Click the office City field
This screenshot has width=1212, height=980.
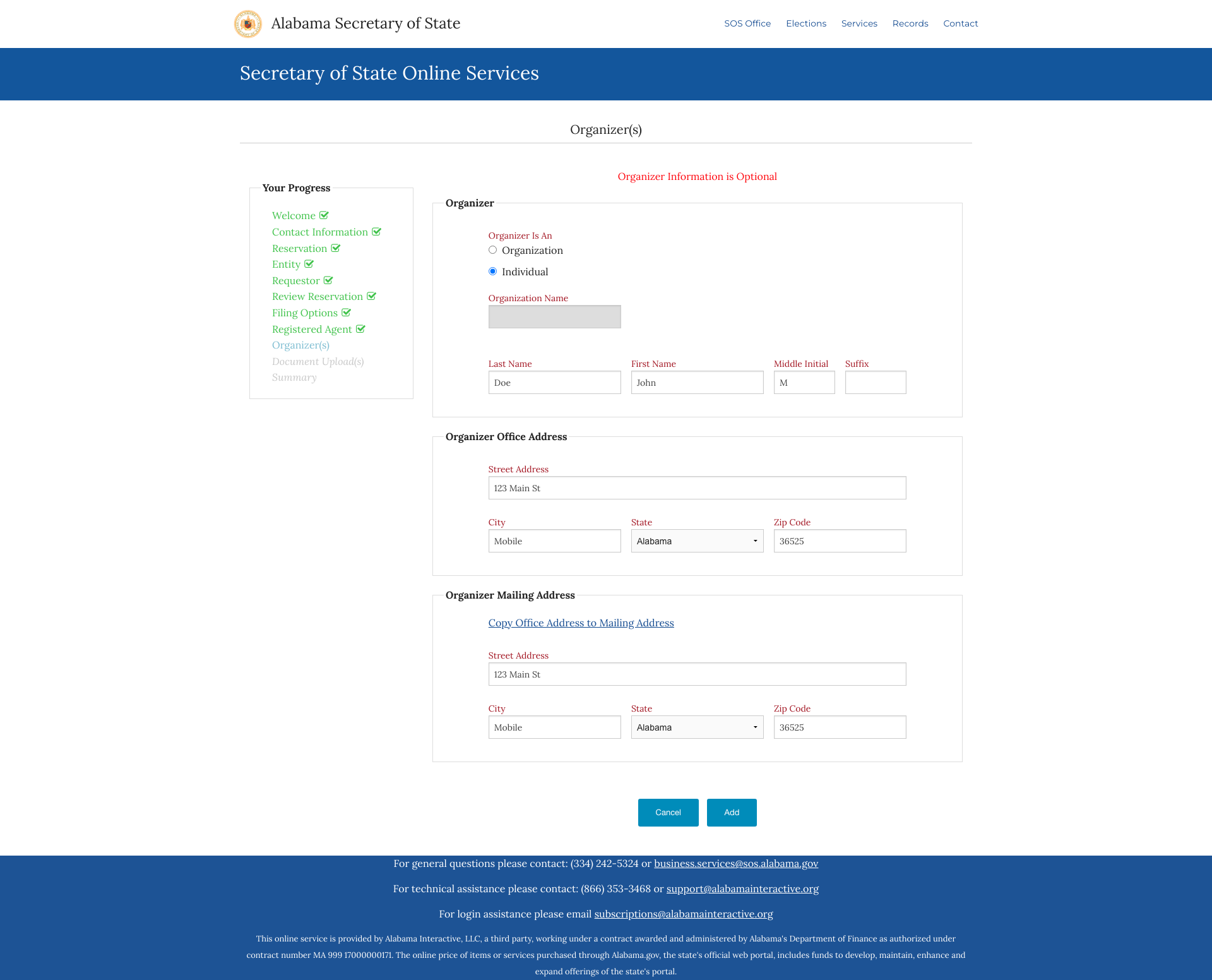point(554,541)
